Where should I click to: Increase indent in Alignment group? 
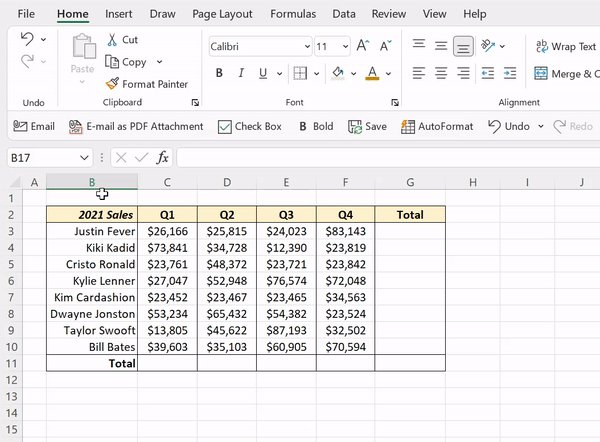coord(510,73)
